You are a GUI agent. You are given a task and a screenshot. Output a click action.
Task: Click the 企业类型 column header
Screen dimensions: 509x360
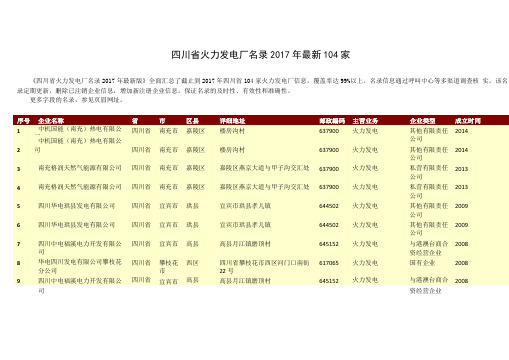(422, 121)
